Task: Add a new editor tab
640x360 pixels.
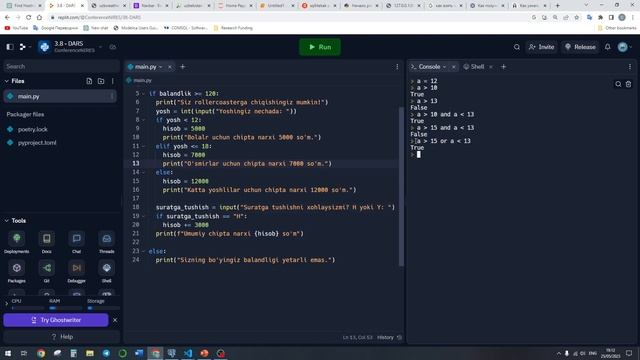Action: [x=182, y=67]
